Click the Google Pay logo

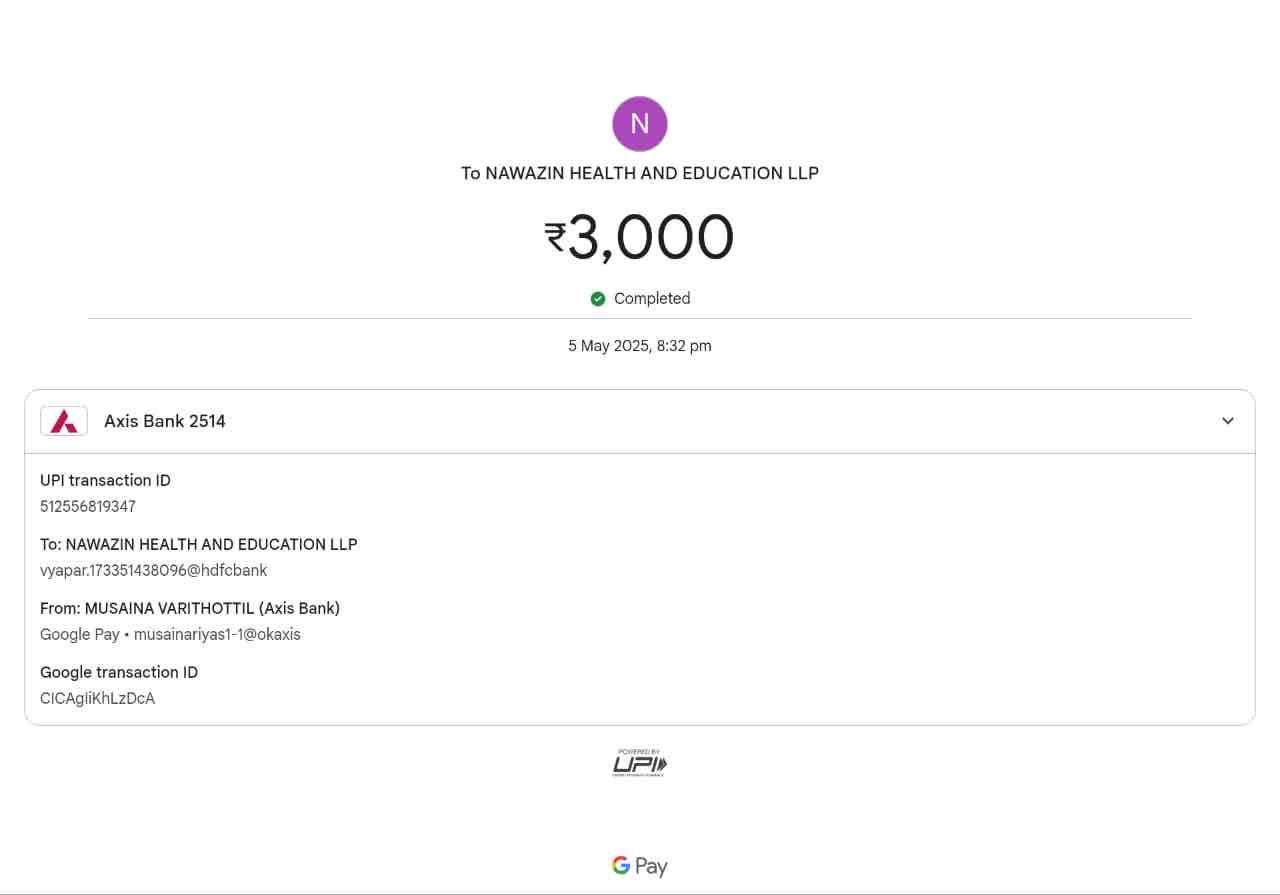(640, 866)
